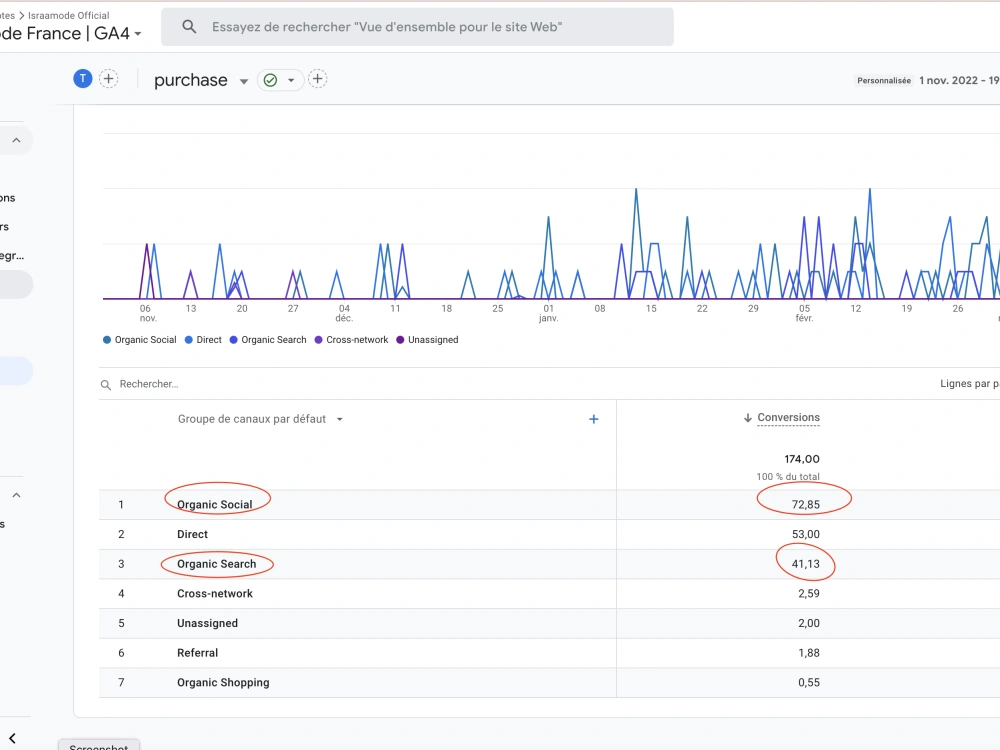Click the '100 % du total' text
The height and width of the screenshot is (750, 1000).
coord(788,477)
